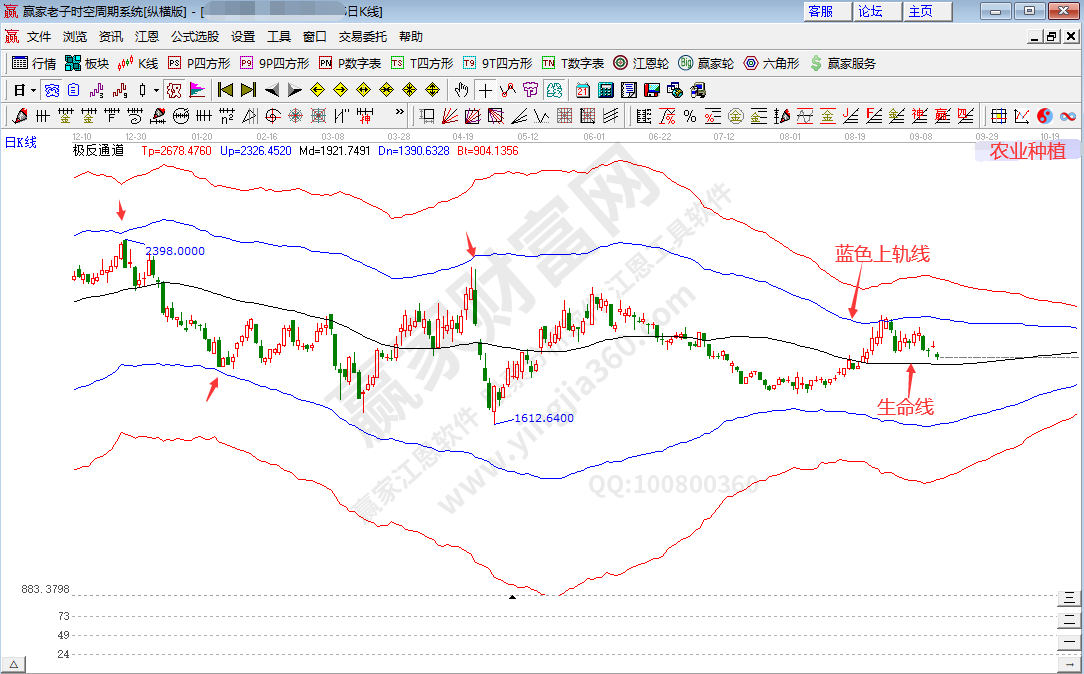Toggle the crosshair cursor tool
Viewport: 1084px width, 674px height.
tap(485, 90)
